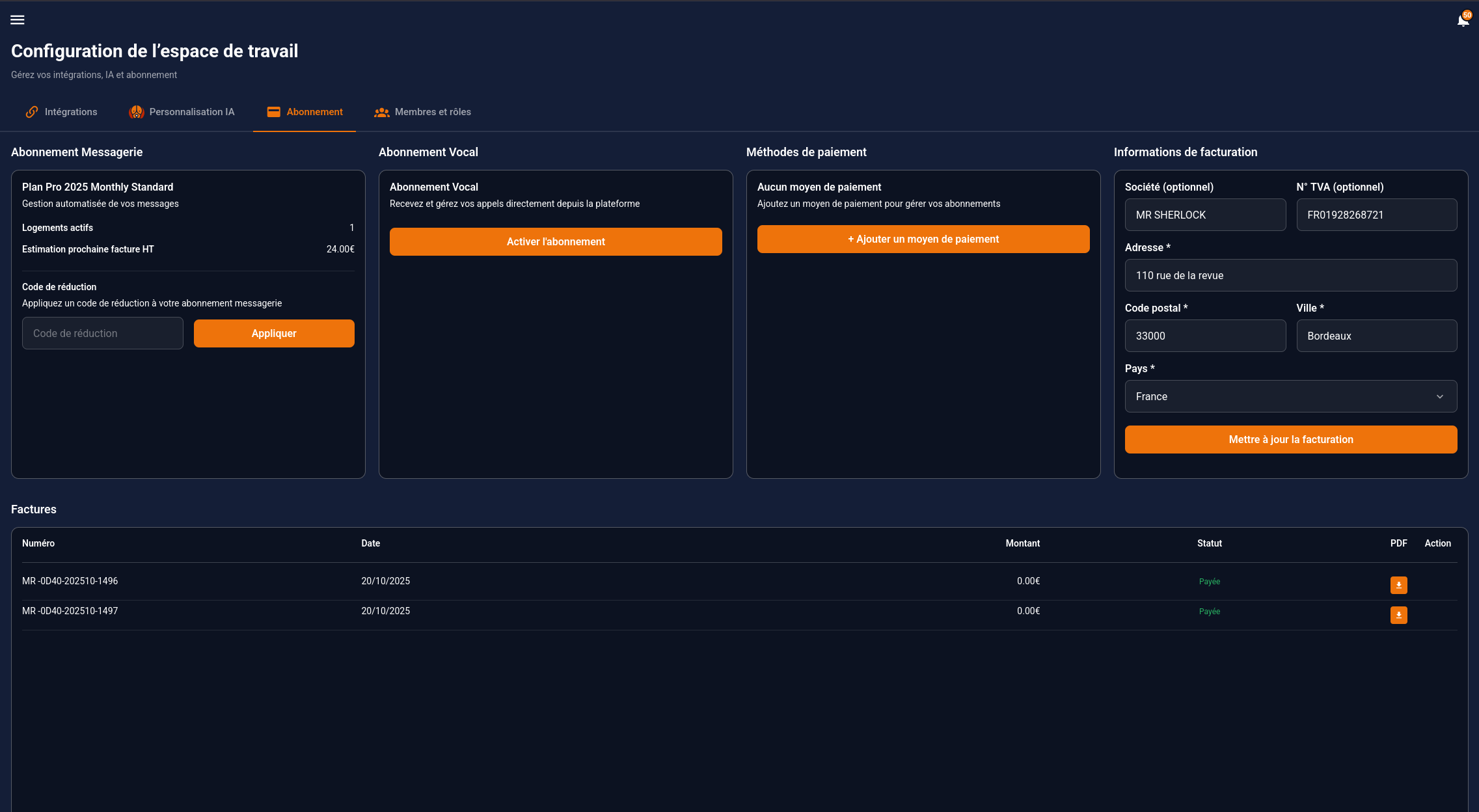Click Ajouter un moyen de paiement
The image size is (1479, 812).
[x=923, y=239]
